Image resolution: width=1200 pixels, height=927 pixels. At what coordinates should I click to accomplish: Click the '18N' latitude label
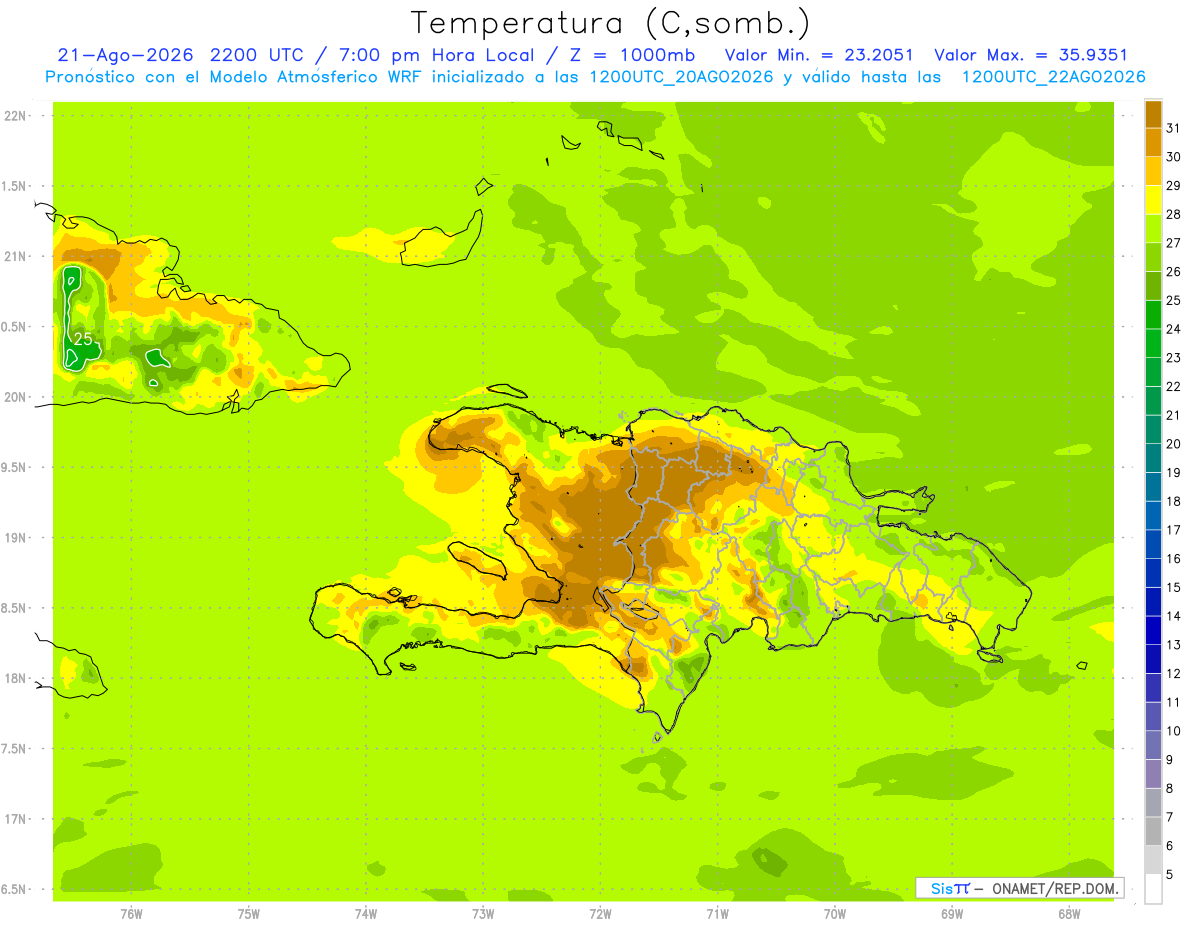pos(17,678)
